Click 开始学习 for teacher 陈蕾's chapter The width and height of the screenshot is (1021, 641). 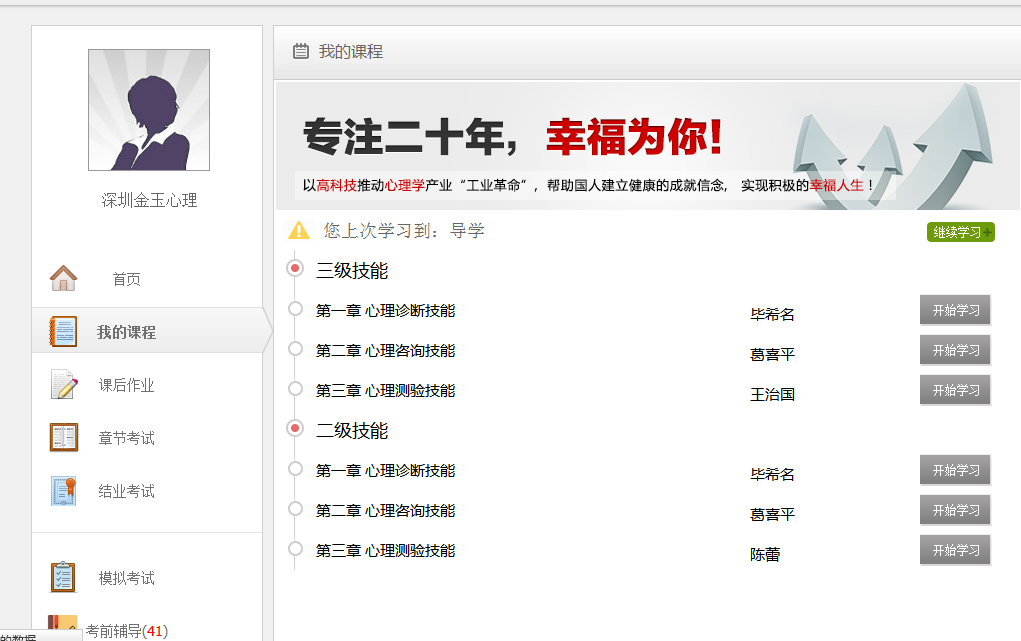coord(955,550)
